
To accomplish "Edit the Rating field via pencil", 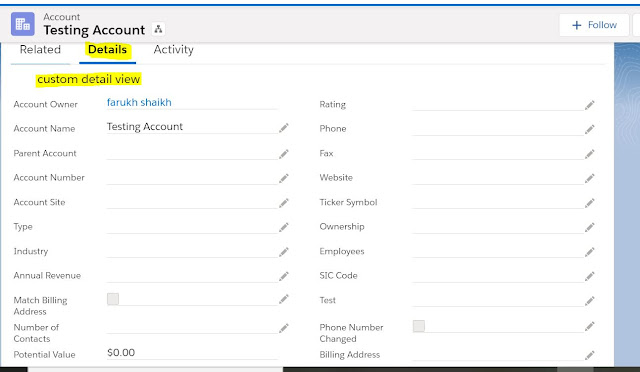I will point(589,105).
